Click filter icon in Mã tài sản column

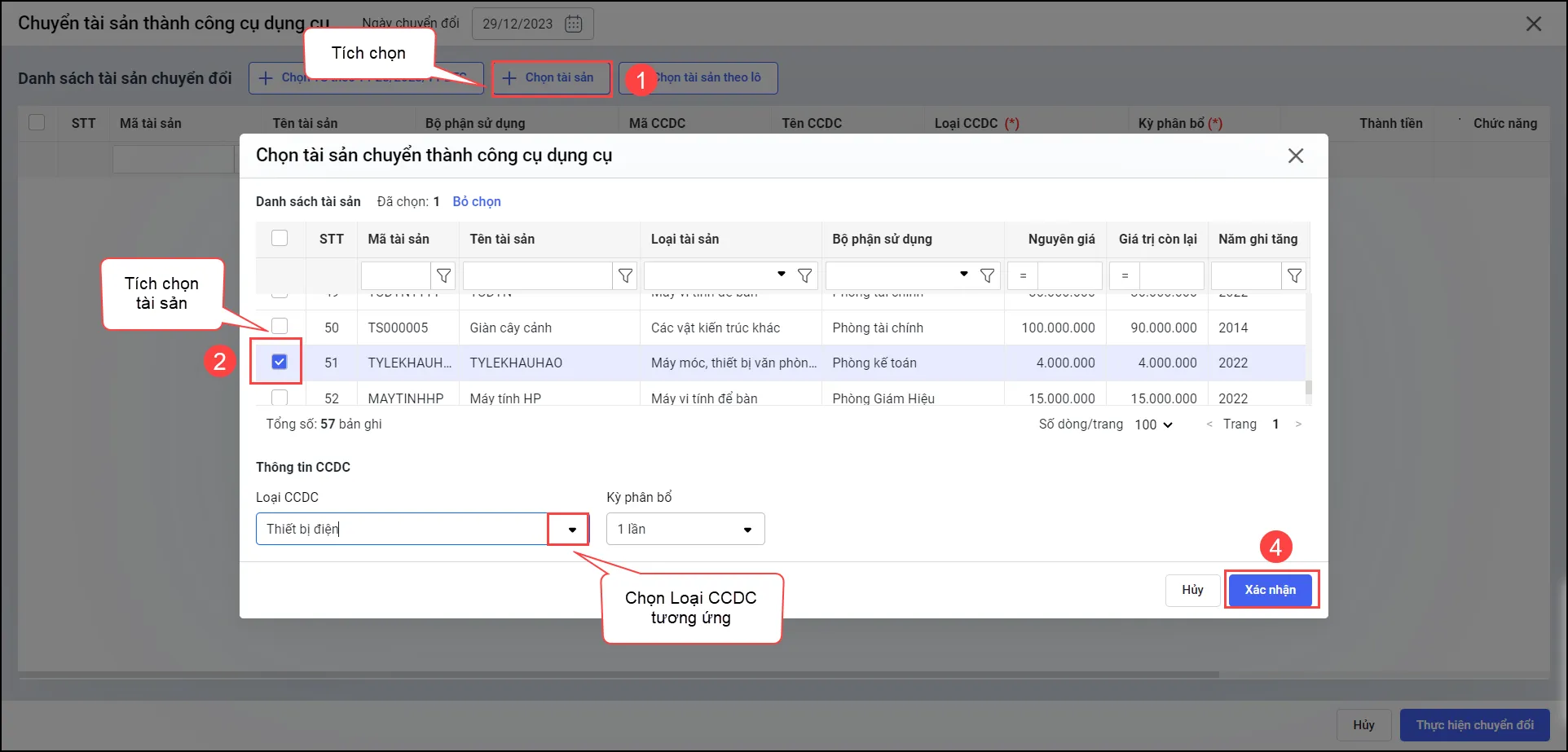pos(443,276)
